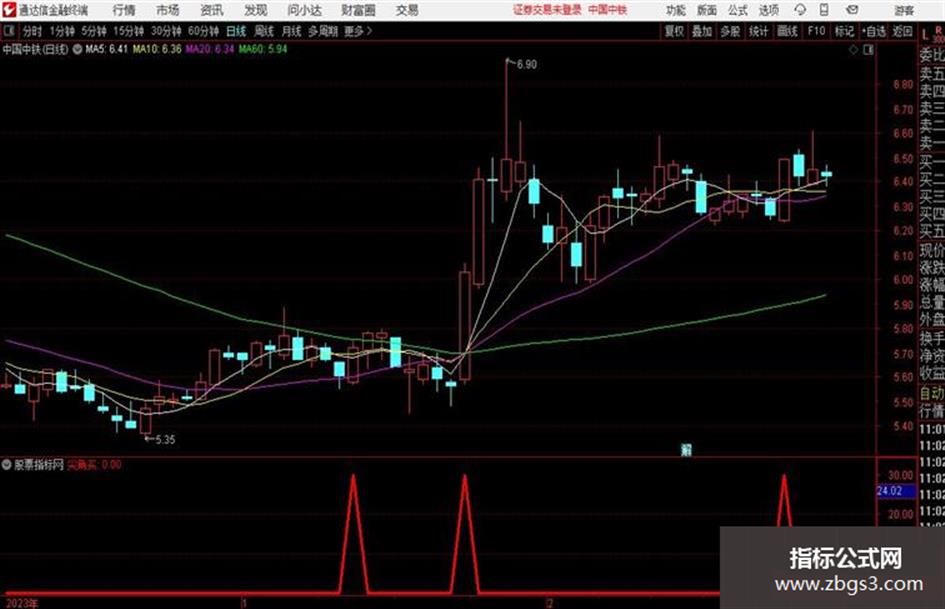Screen dimensions: 945x609
Task: Click the mobile phone icon
Action: pos(824,10)
